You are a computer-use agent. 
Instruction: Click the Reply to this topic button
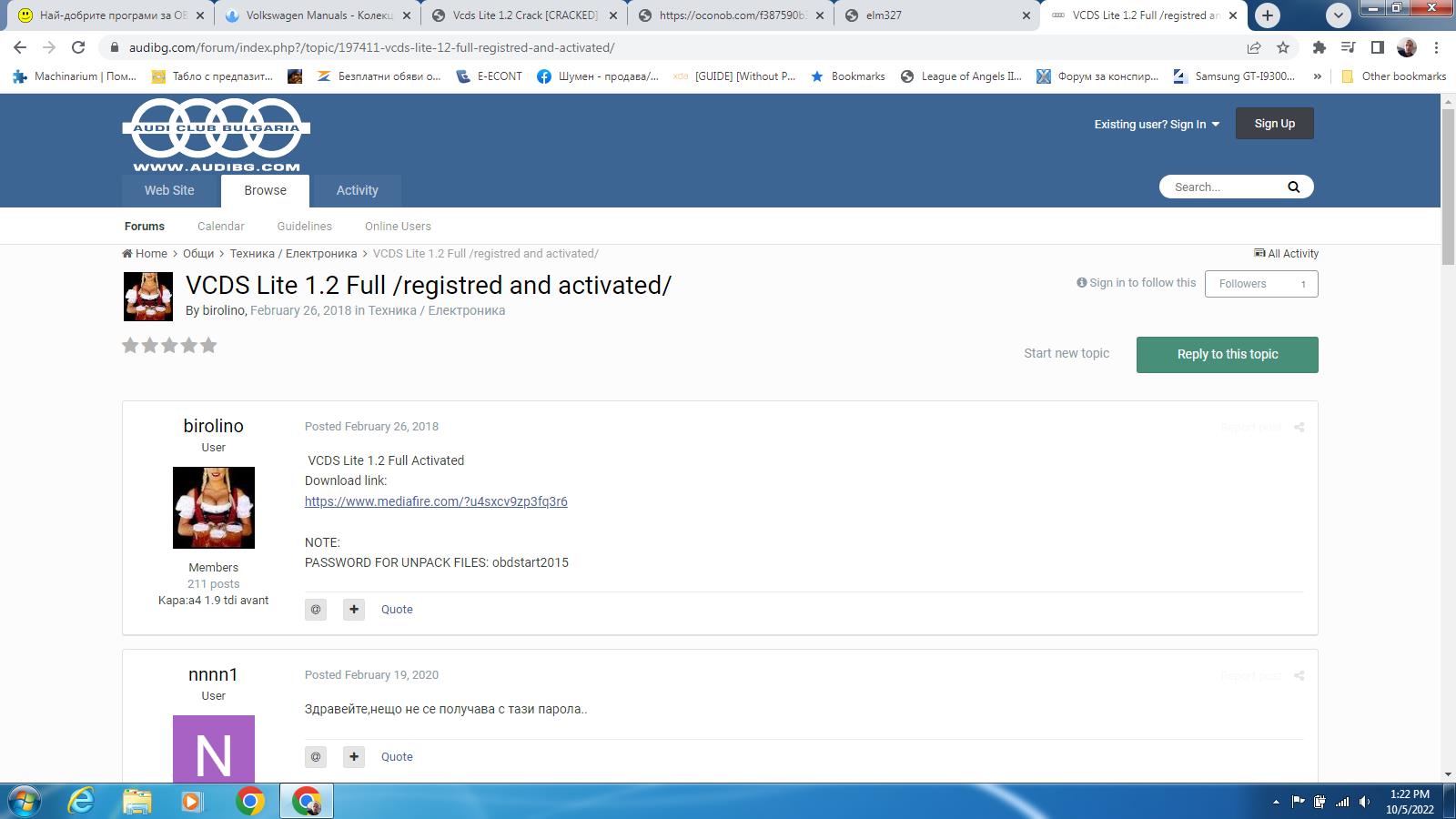[1227, 355]
